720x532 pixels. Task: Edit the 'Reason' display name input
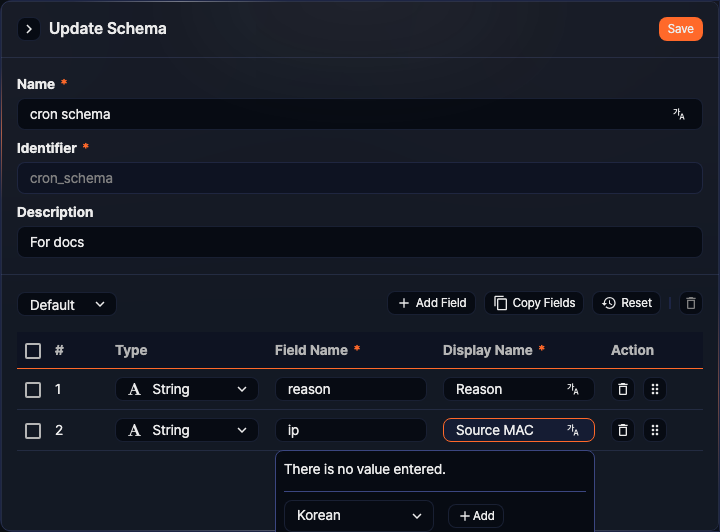click(x=518, y=389)
